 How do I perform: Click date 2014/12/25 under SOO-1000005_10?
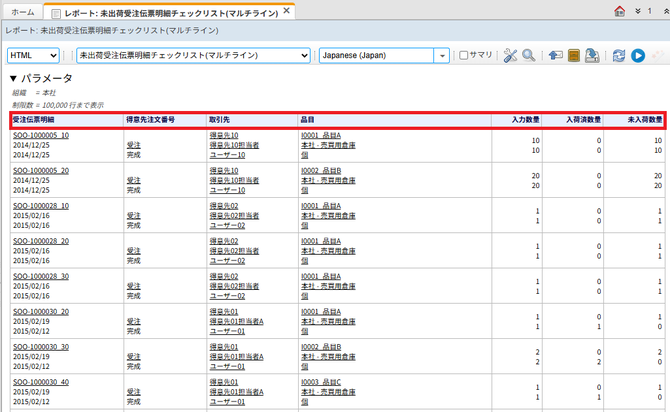point(31,145)
